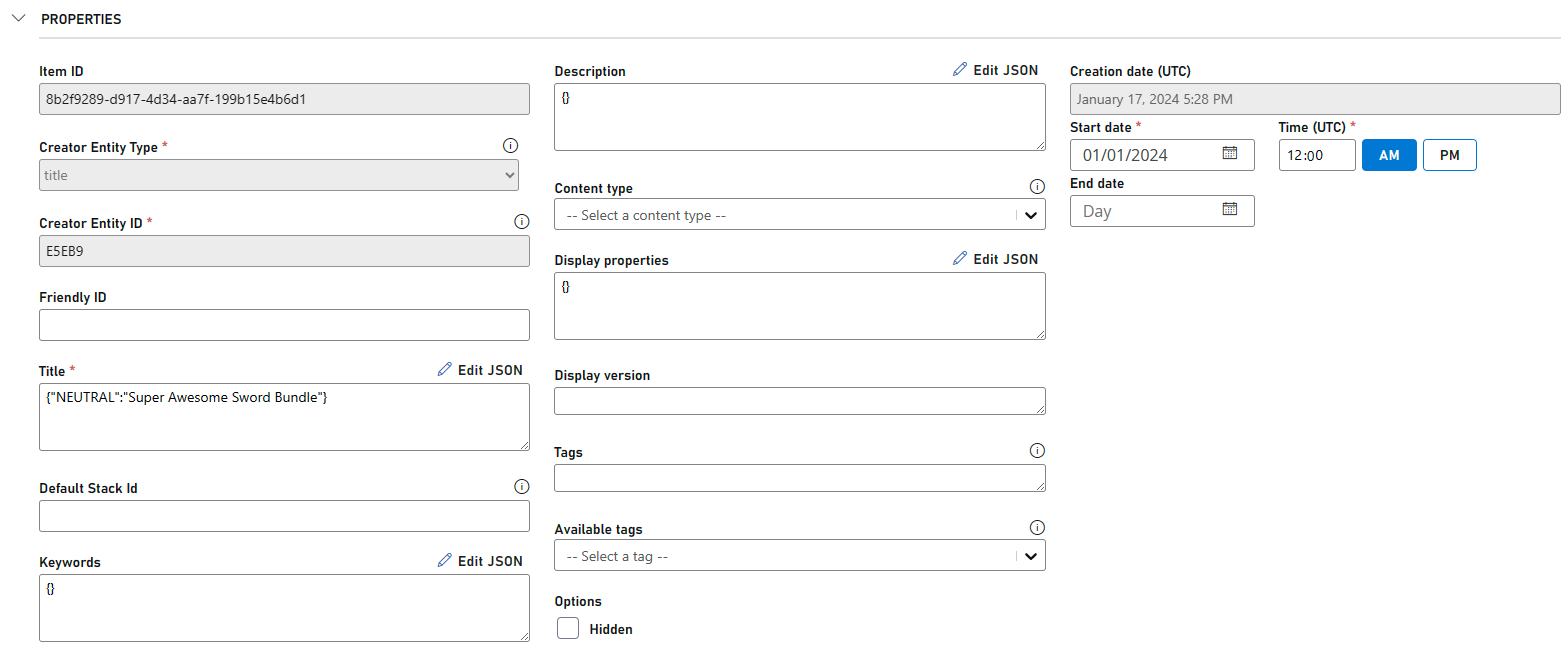The image size is (1568, 657).
Task: Open the Content type dropdown
Action: click(799, 215)
